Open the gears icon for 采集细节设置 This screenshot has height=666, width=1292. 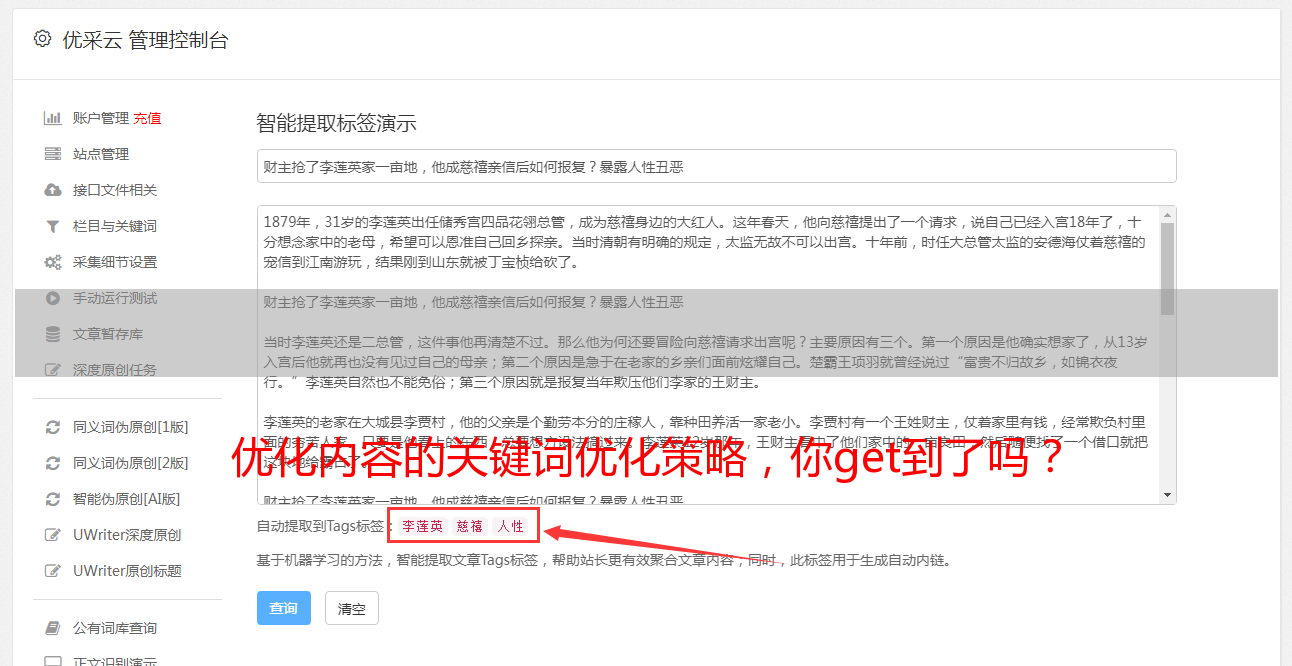tap(53, 262)
